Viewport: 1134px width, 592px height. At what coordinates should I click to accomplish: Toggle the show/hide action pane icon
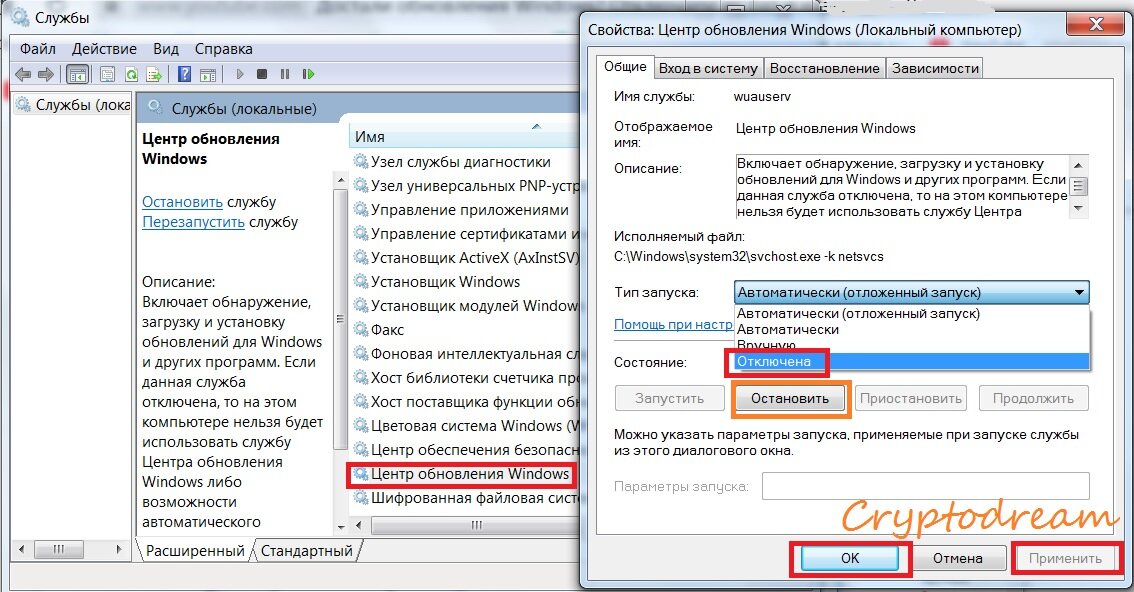coord(208,74)
